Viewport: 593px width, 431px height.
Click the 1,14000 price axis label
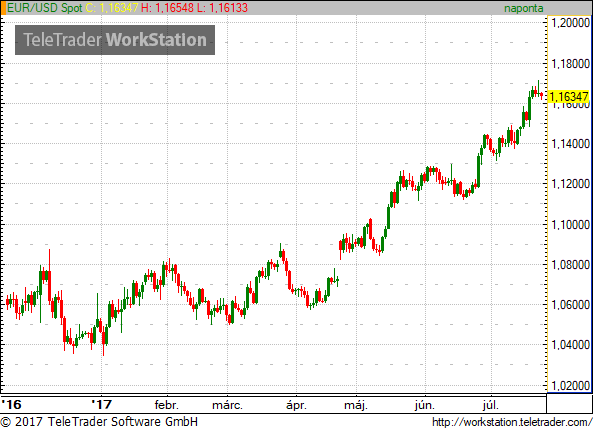pos(570,144)
